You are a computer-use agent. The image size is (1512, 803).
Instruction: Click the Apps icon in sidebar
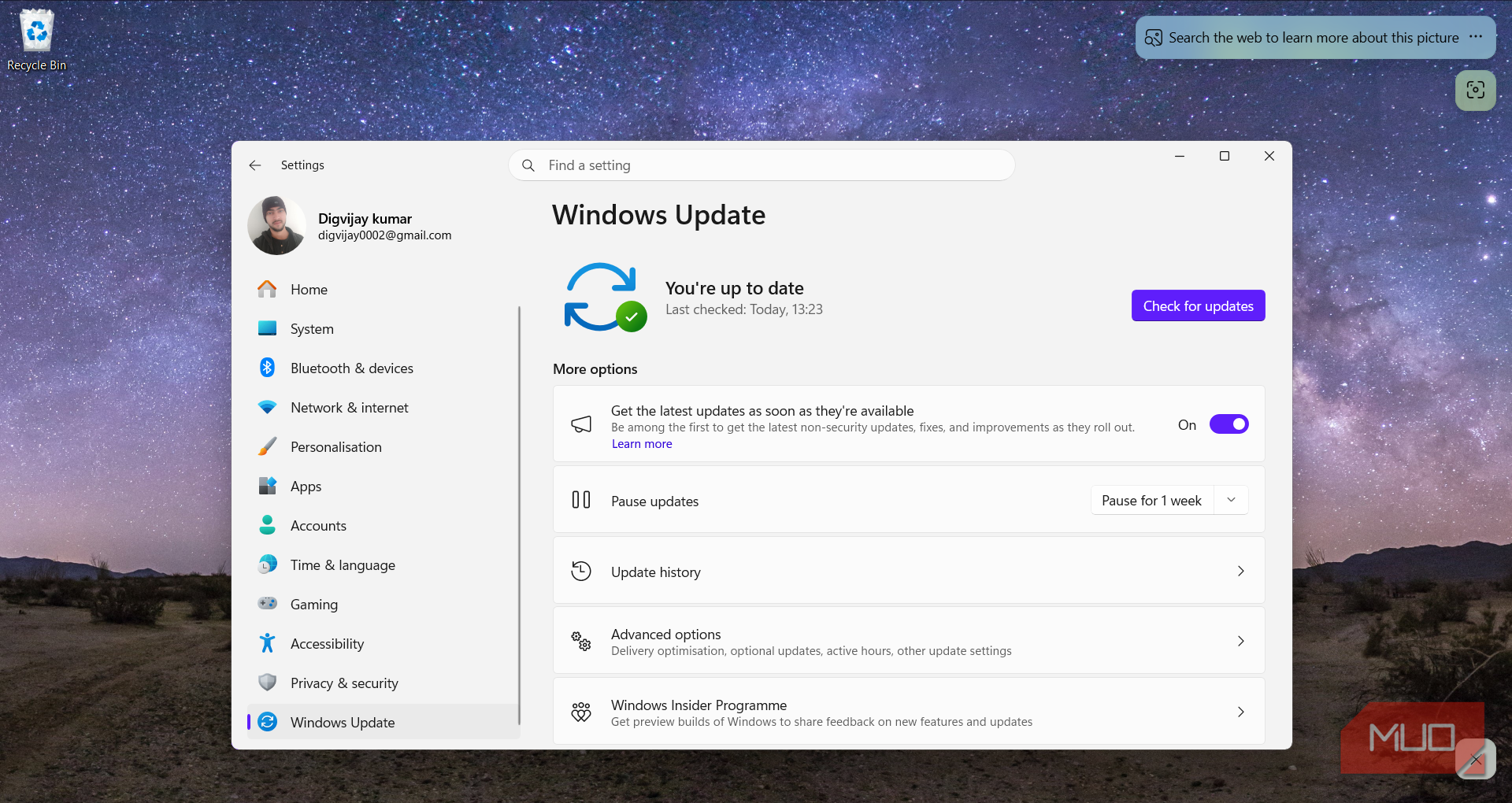pyautogui.click(x=268, y=486)
